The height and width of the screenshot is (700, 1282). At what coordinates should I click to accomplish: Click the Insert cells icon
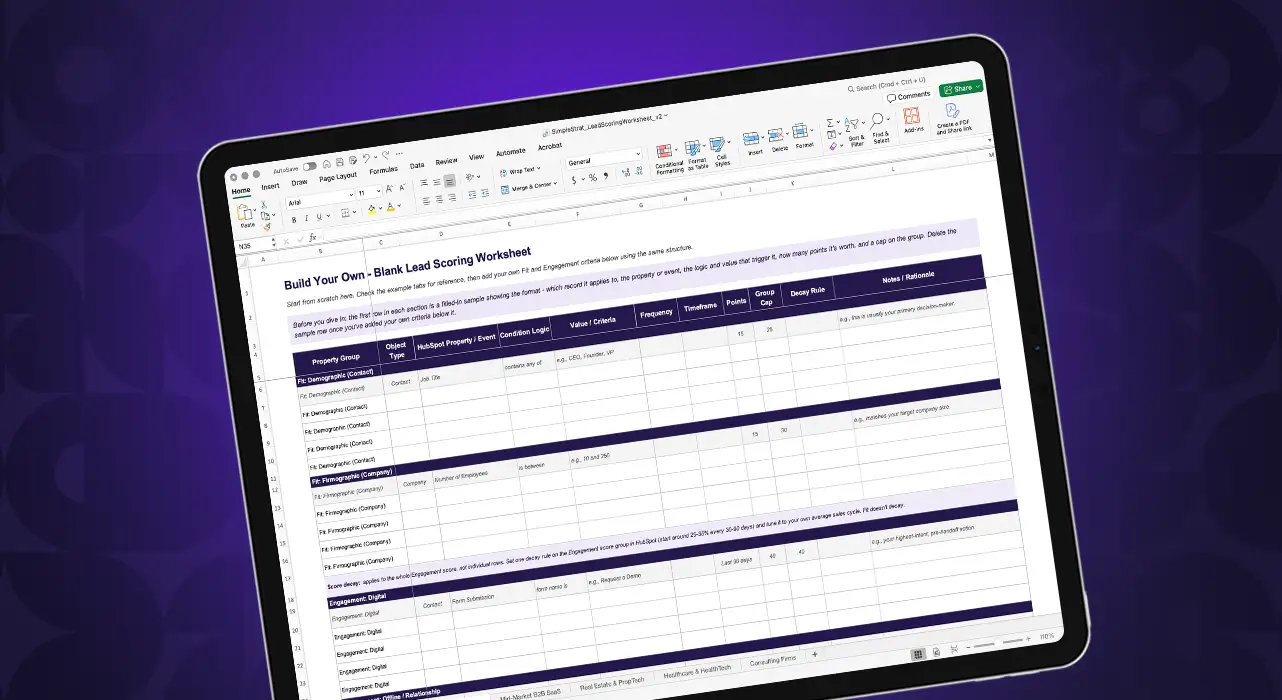point(751,138)
